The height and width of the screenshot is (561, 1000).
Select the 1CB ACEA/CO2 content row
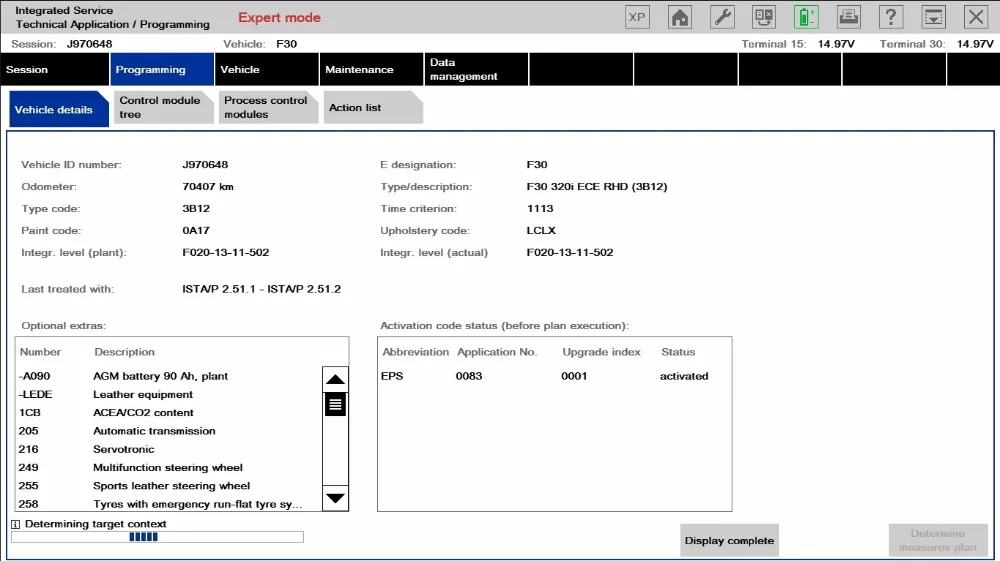169,412
